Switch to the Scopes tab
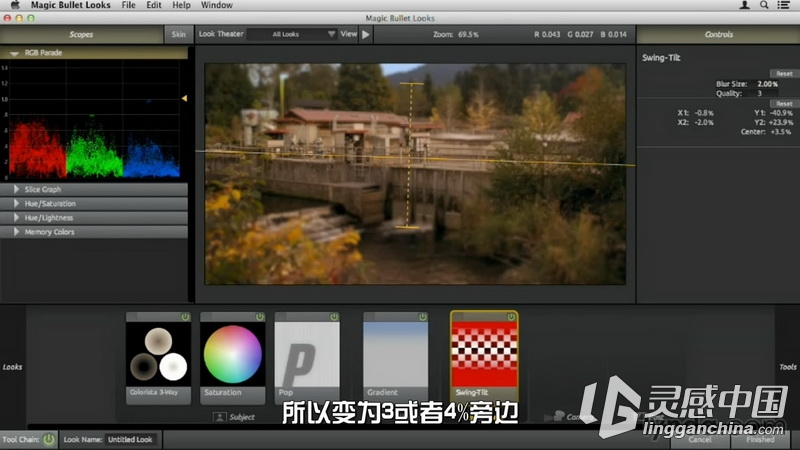The width and height of the screenshot is (800, 450). [x=81, y=35]
